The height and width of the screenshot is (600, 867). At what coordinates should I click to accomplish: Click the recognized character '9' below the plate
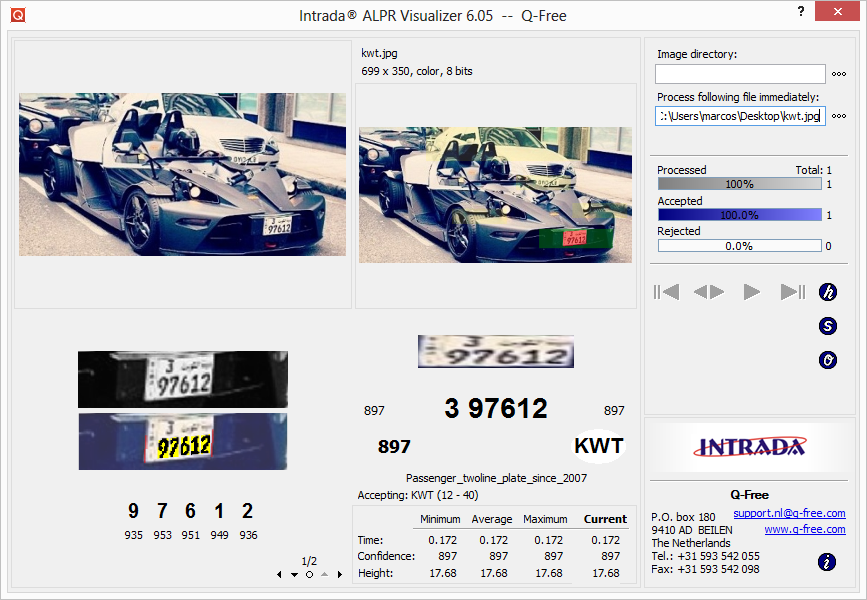(x=133, y=510)
